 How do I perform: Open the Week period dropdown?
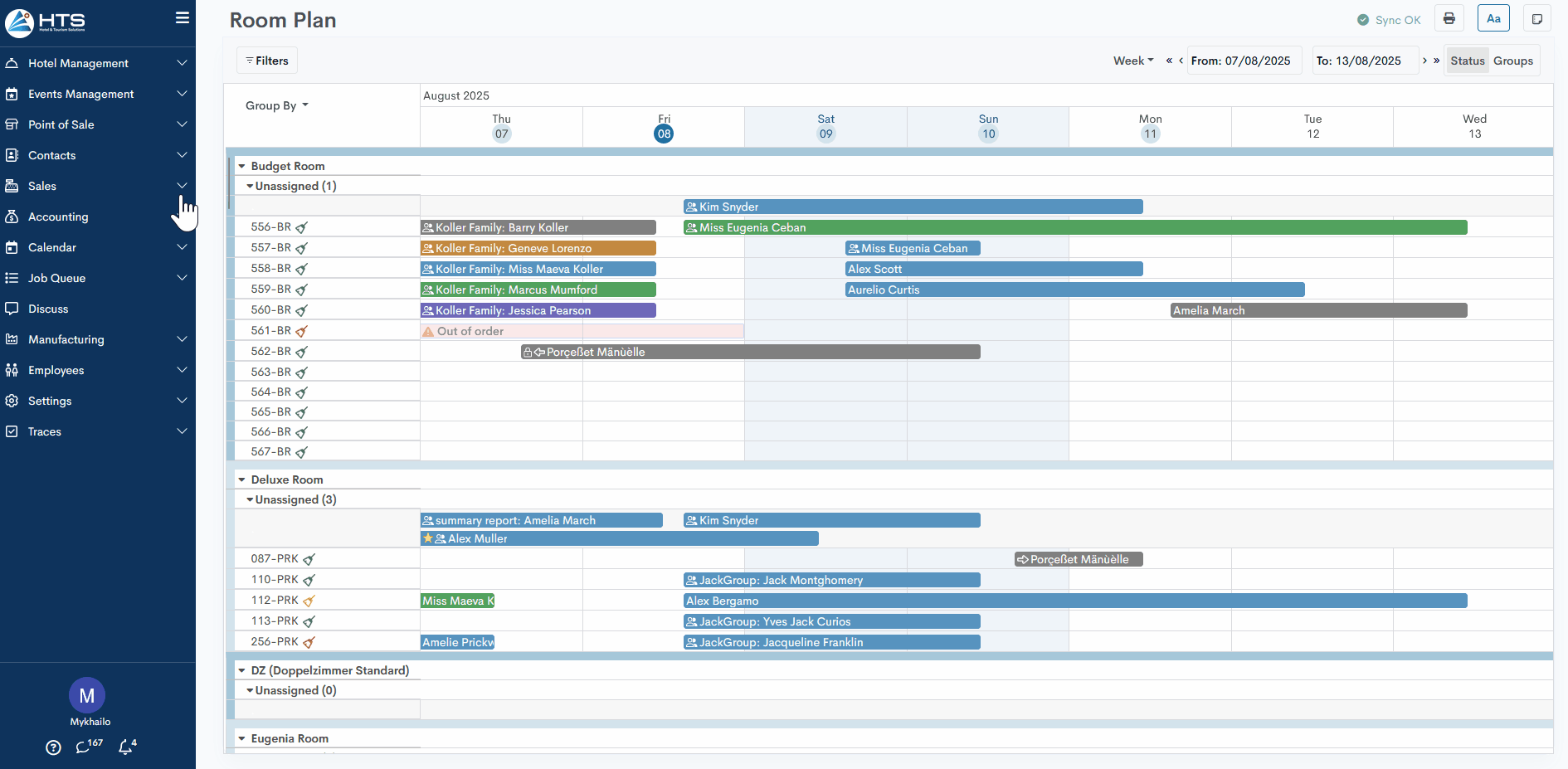click(1133, 61)
